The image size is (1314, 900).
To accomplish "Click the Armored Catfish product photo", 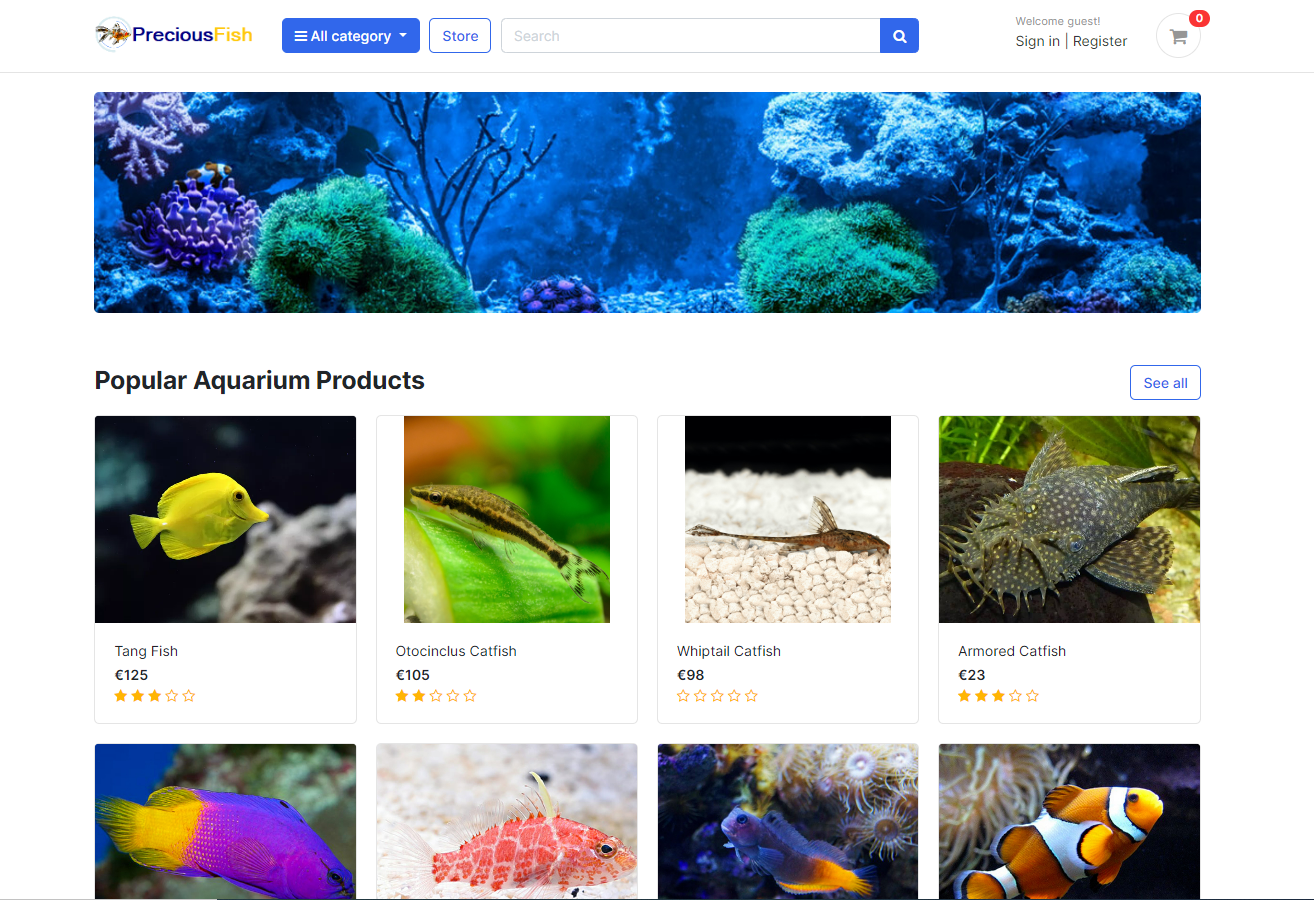I will click(1069, 519).
